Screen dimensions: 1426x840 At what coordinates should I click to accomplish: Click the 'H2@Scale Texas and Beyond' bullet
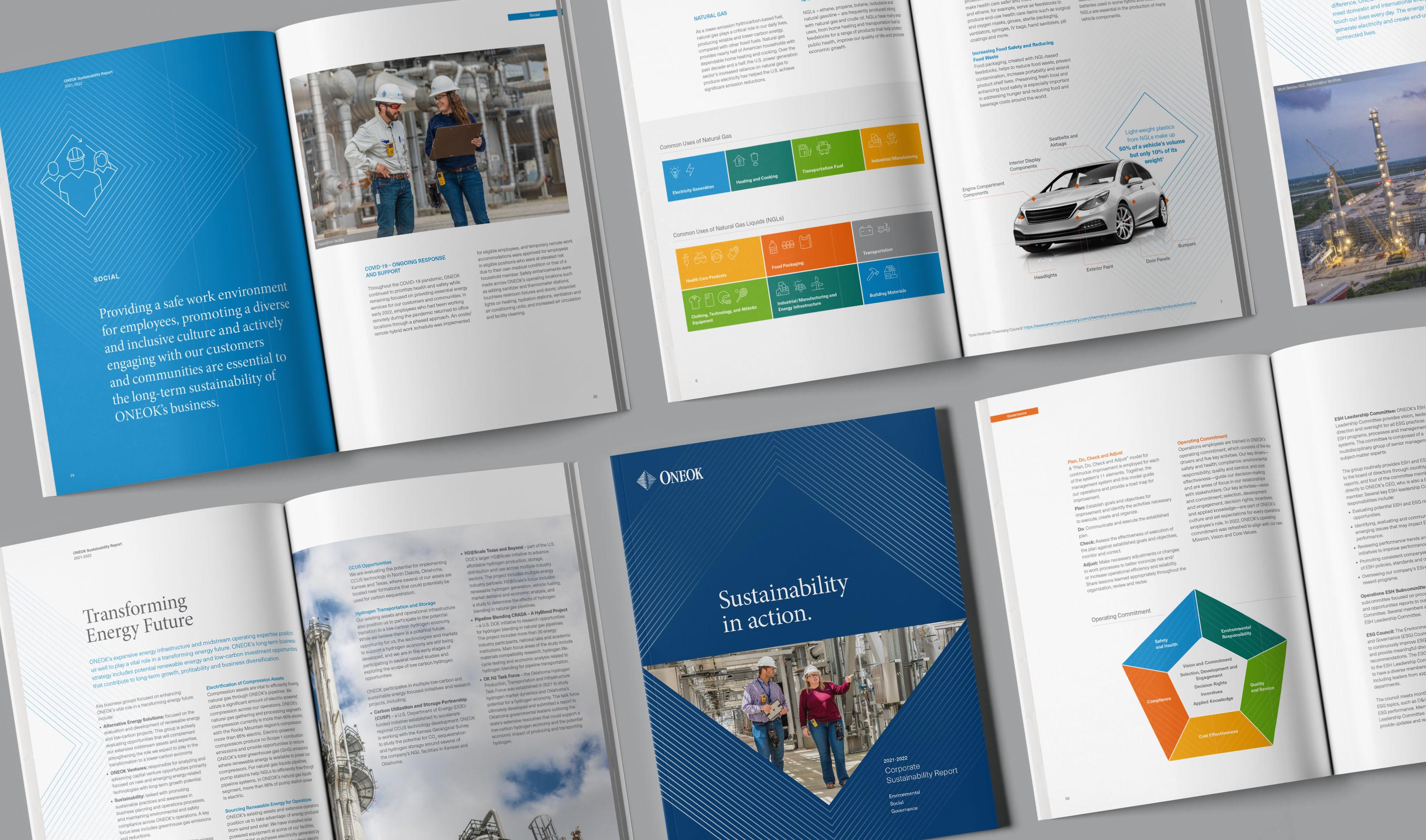pyautogui.click(x=494, y=550)
